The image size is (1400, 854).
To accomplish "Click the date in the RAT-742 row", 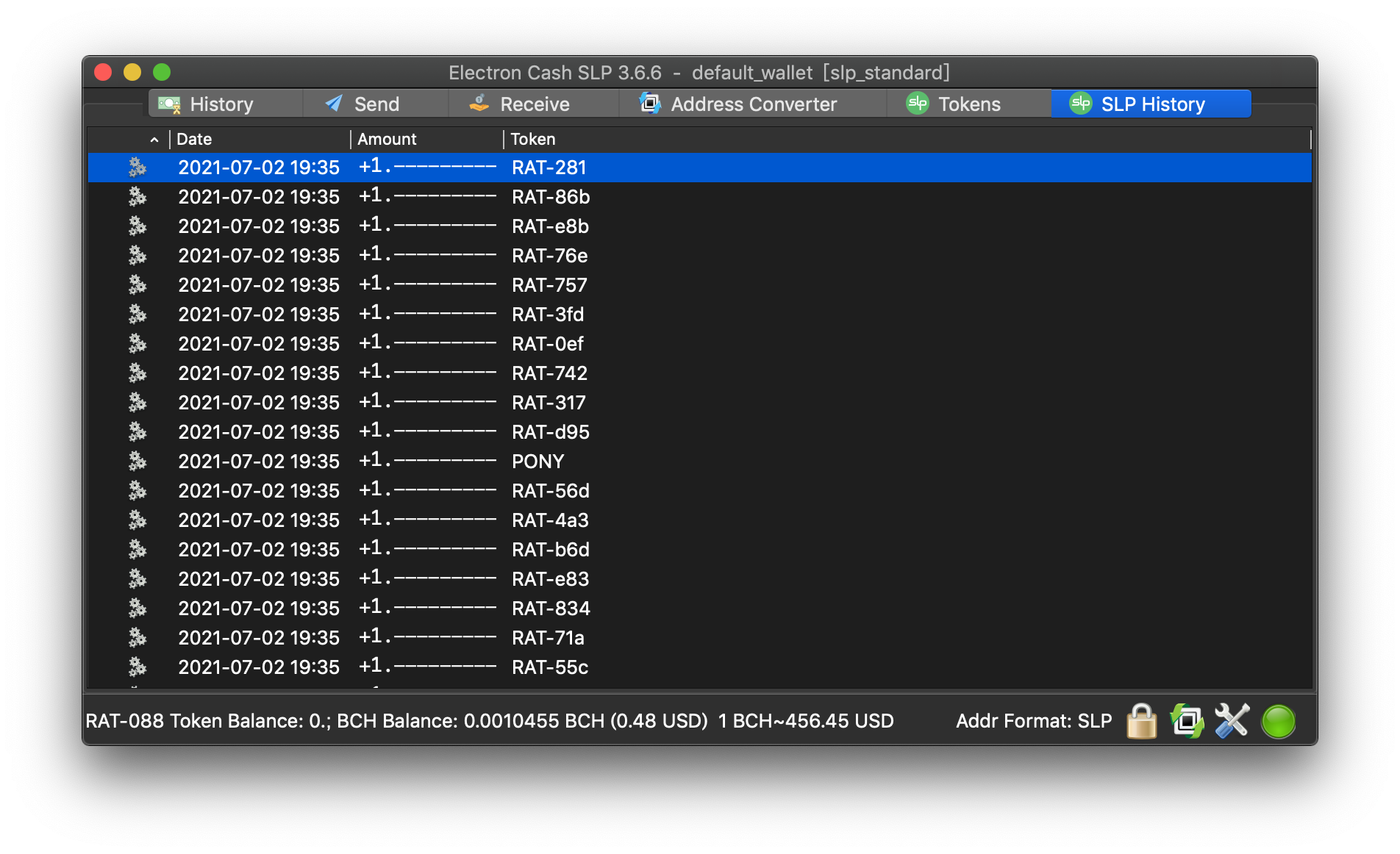I will pyautogui.click(x=259, y=373).
